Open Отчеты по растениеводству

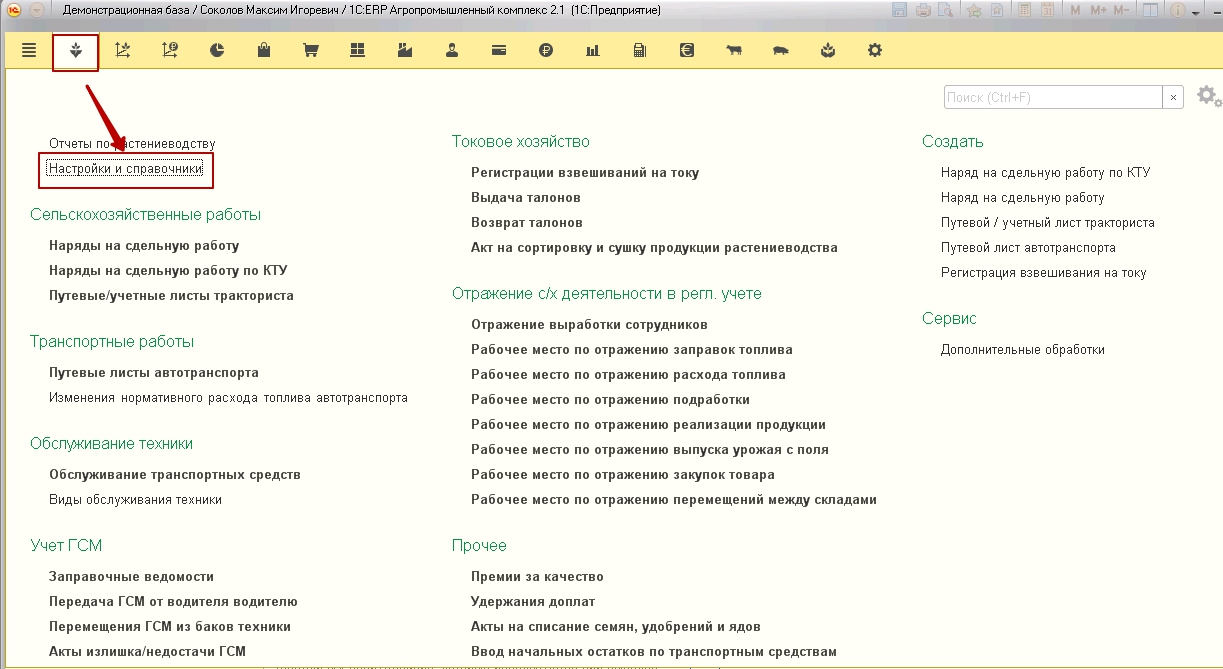132,144
